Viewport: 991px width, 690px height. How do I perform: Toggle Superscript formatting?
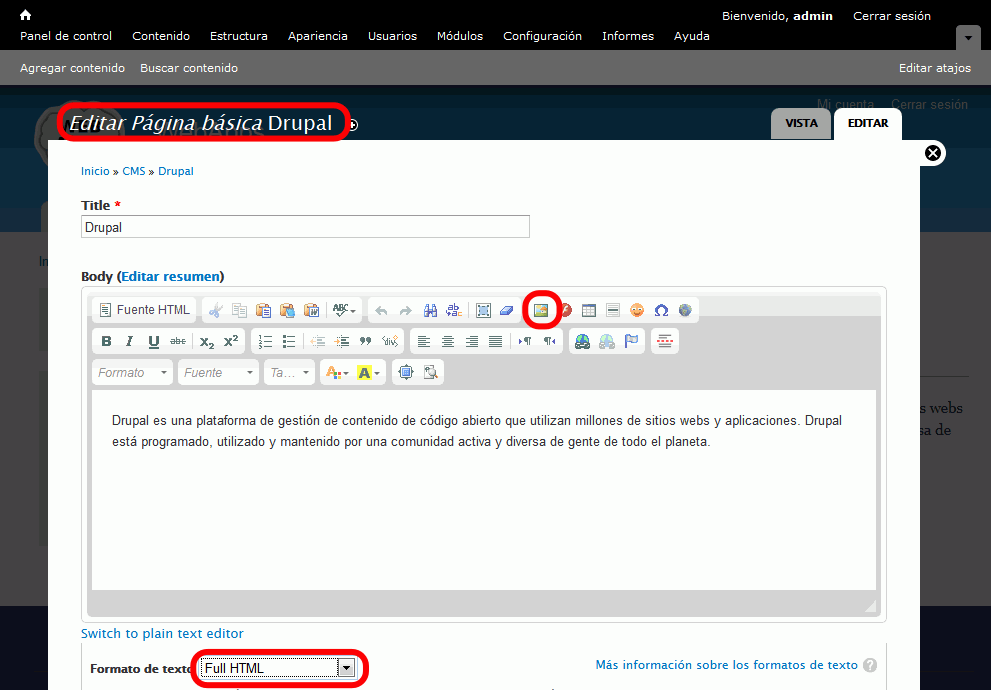231,341
